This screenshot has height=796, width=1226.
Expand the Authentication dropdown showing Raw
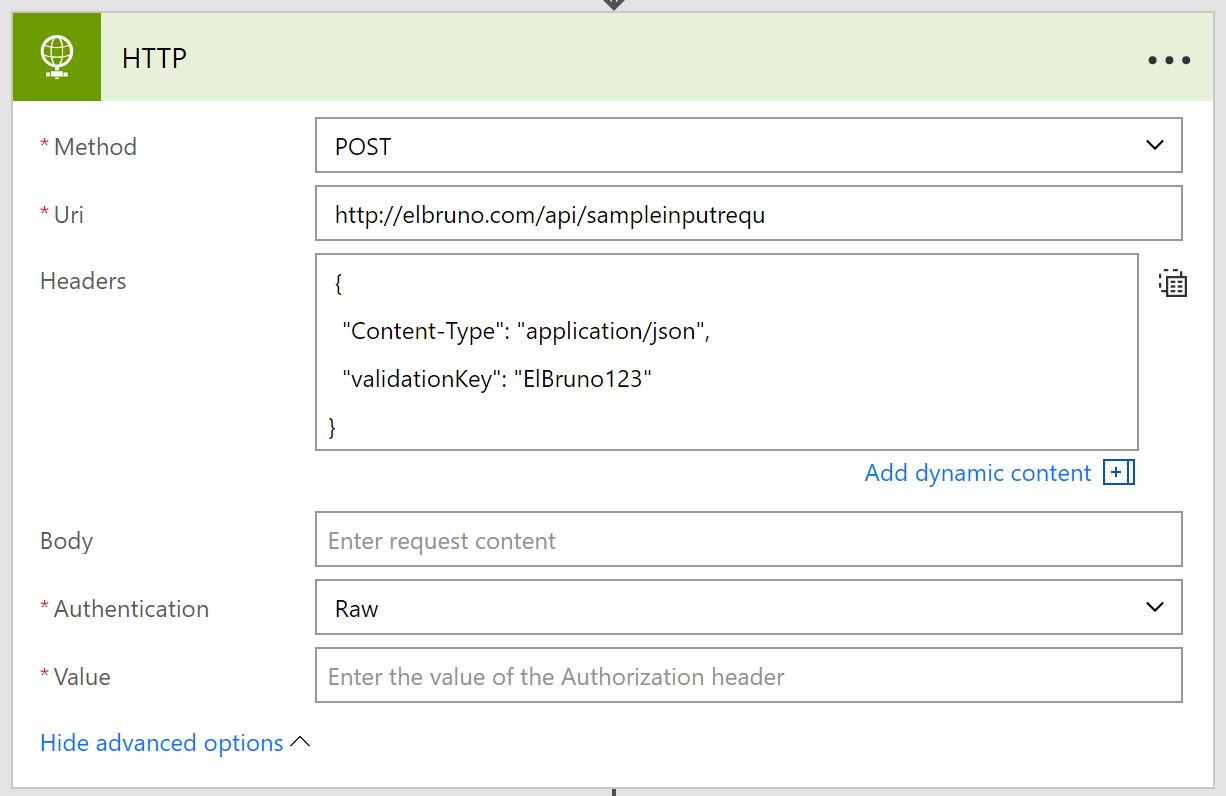(748, 608)
